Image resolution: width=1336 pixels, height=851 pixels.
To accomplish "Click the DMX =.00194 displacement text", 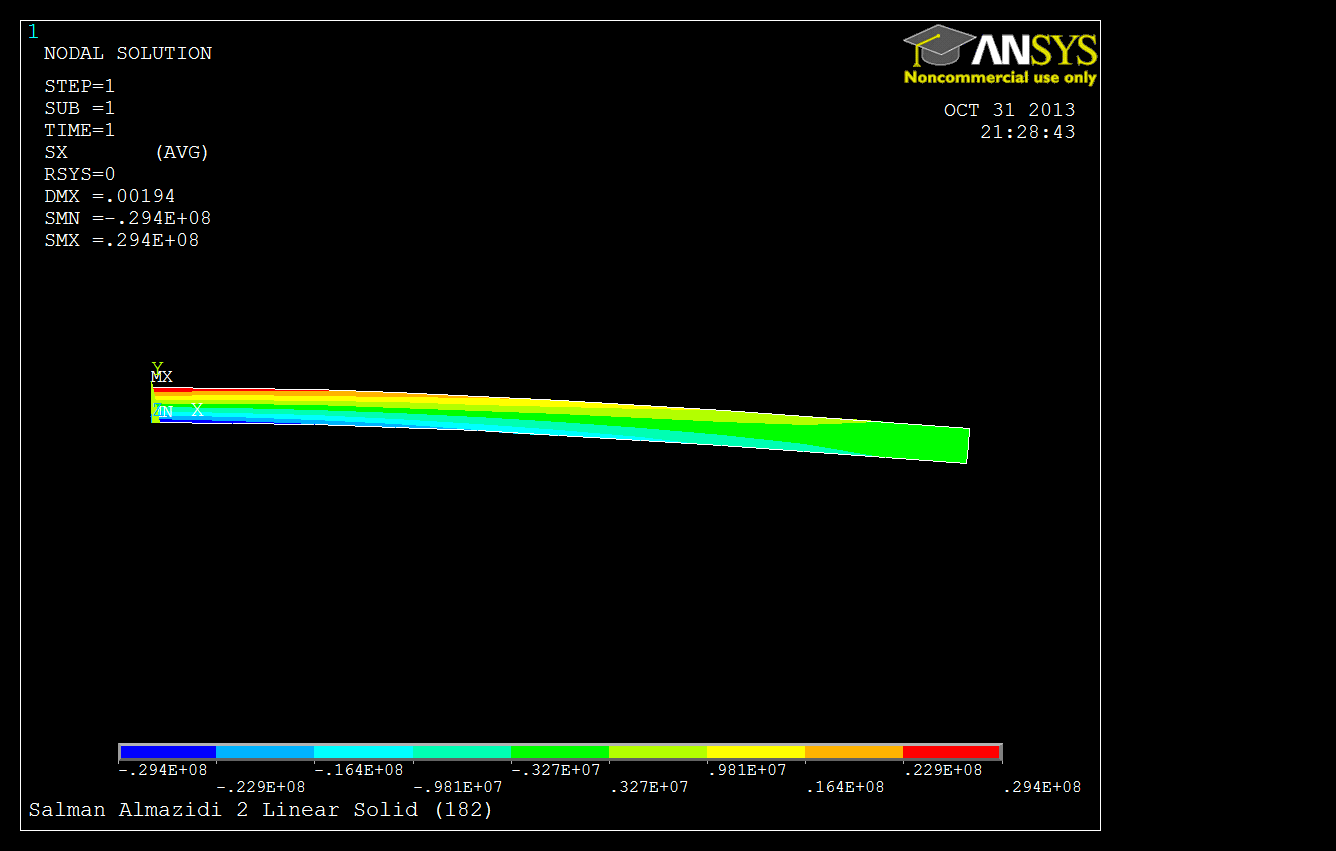I will point(110,196).
